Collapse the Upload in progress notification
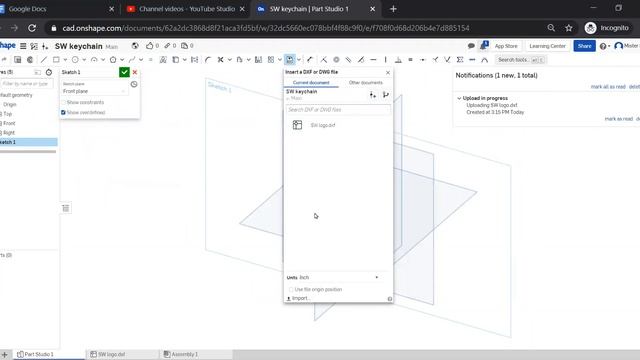 tap(459, 98)
